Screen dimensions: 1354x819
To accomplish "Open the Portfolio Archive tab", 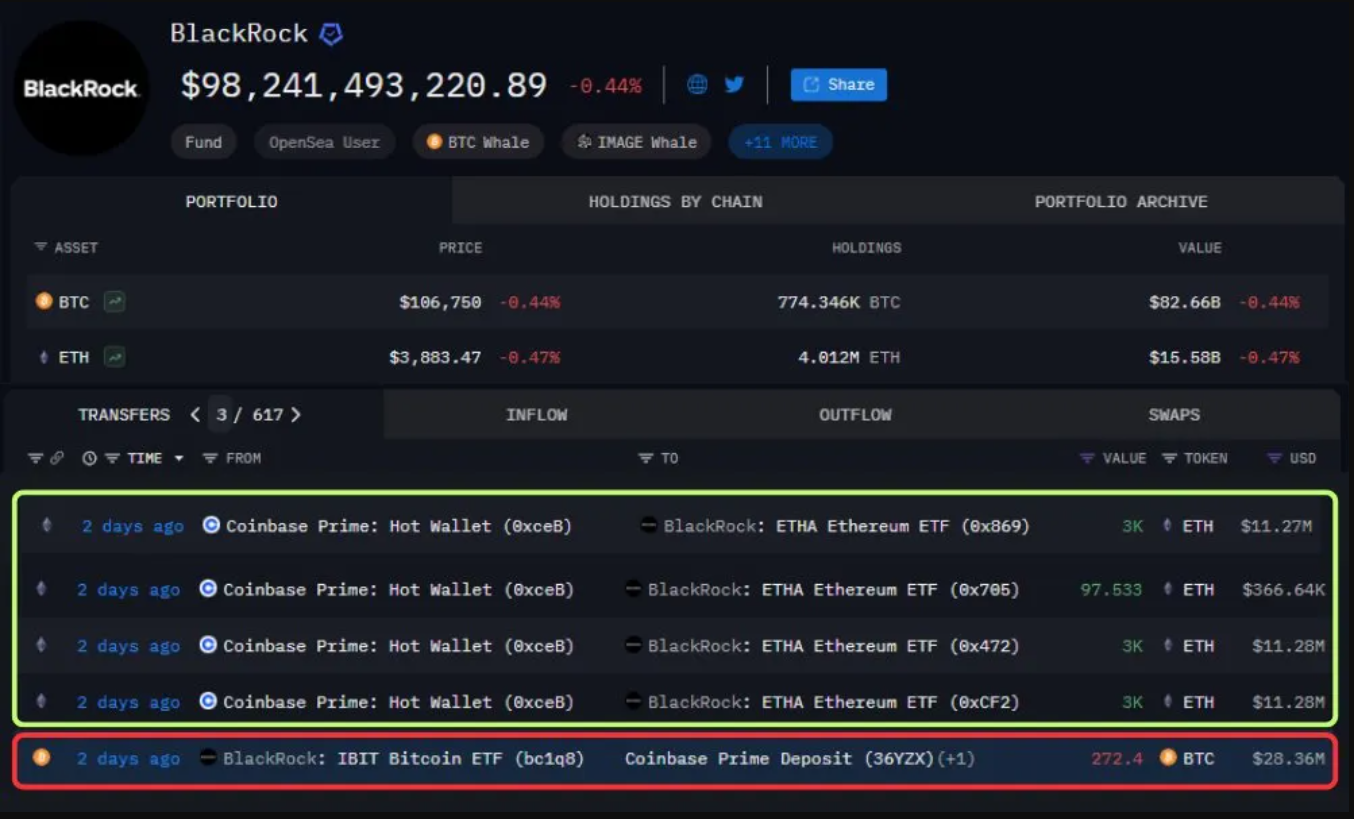I will tap(1120, 202).
